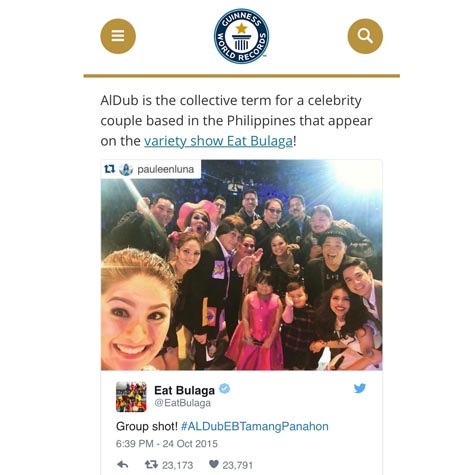The height and width of the screenshot is (475, 475).
Task: Click the gold search magnifier icon
Action: coord(365,36)
